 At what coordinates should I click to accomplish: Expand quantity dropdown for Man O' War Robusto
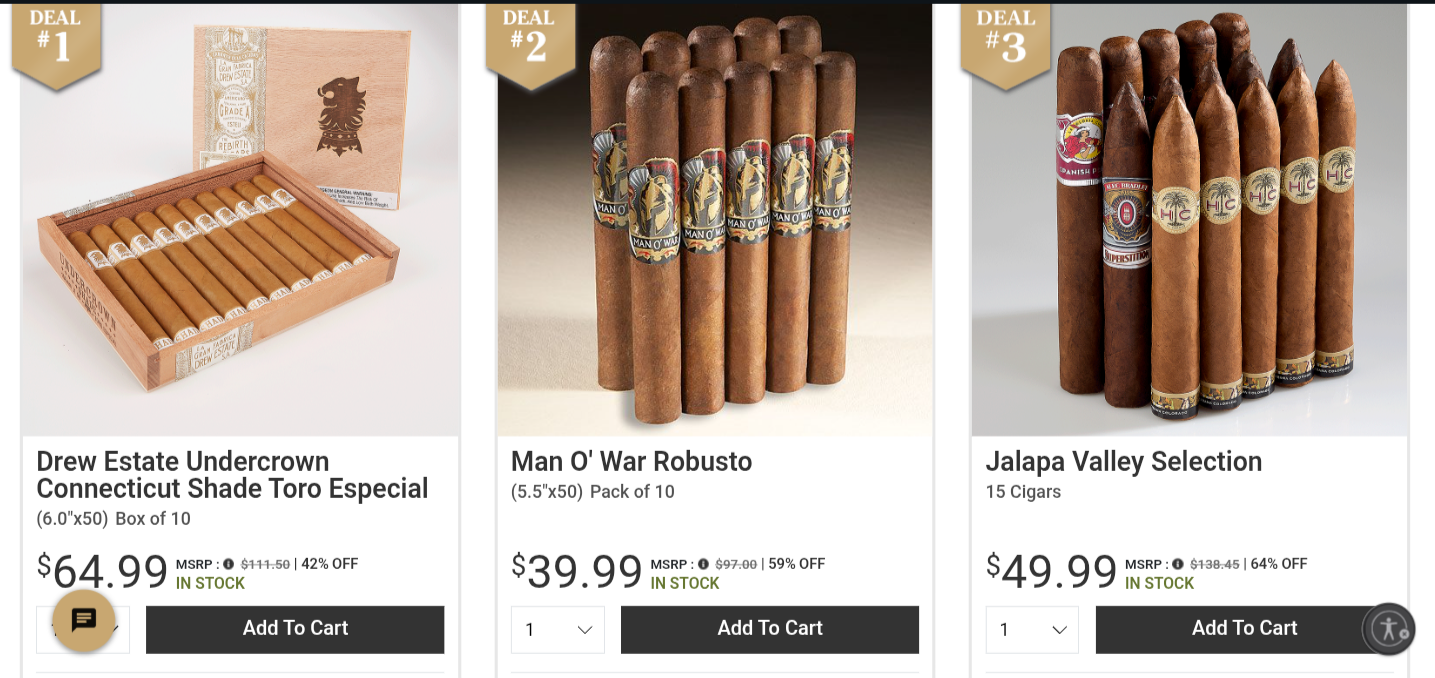(x=558, y=630)
